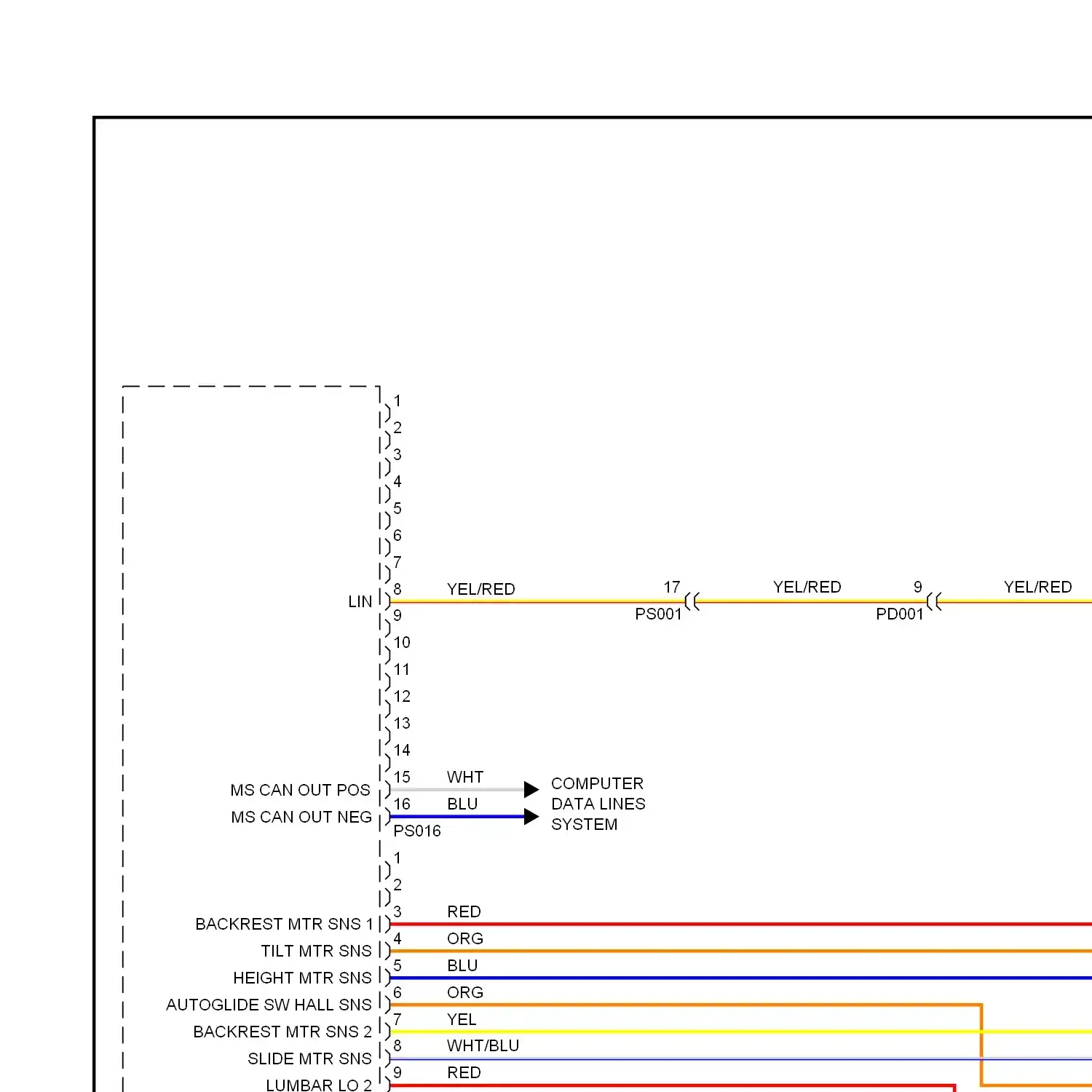Select the PS016 connector label
This screenshot has height=1092, width=1092.
coord(417,831)
